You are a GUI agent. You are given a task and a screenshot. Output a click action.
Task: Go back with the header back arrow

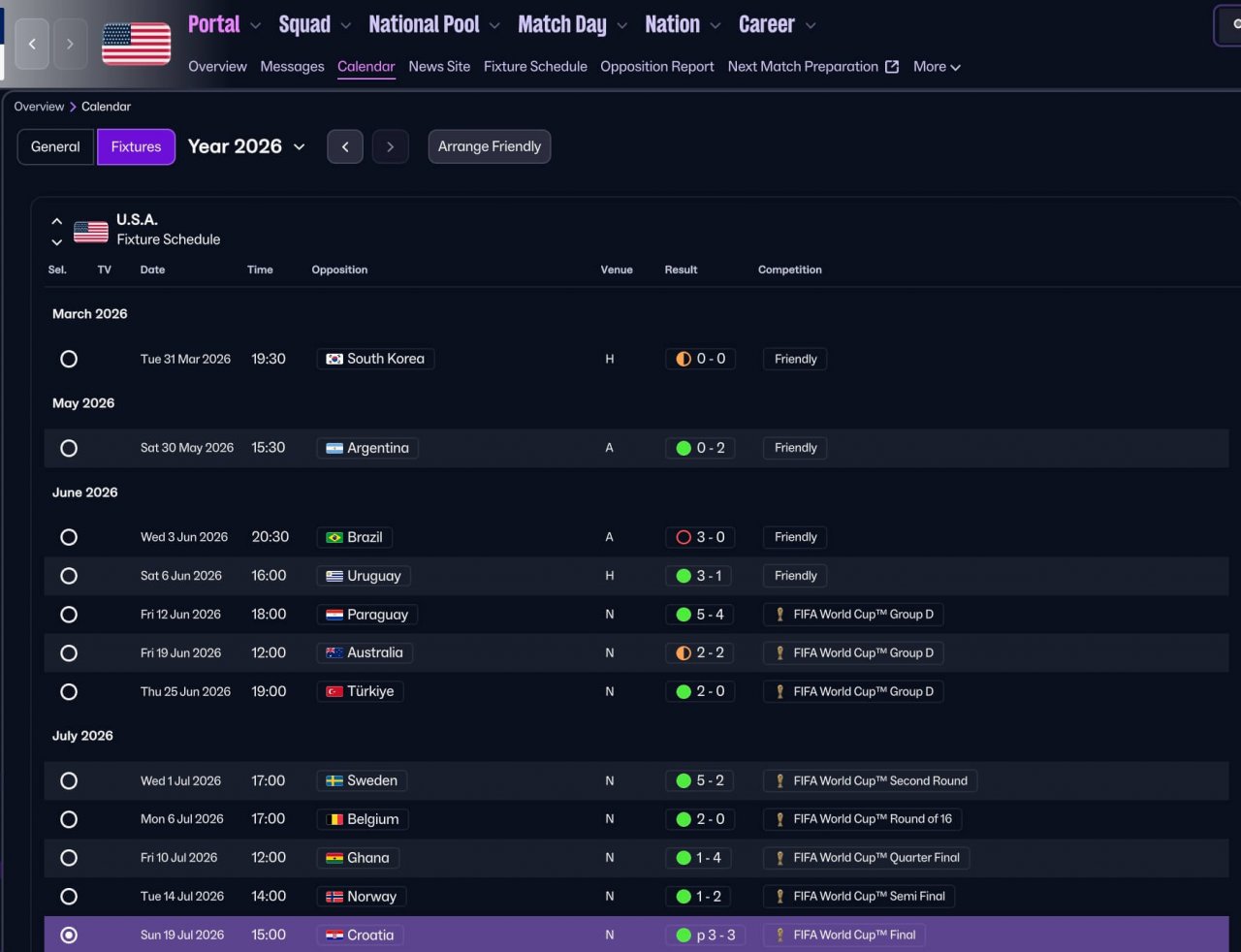click(x=32, y=44)
